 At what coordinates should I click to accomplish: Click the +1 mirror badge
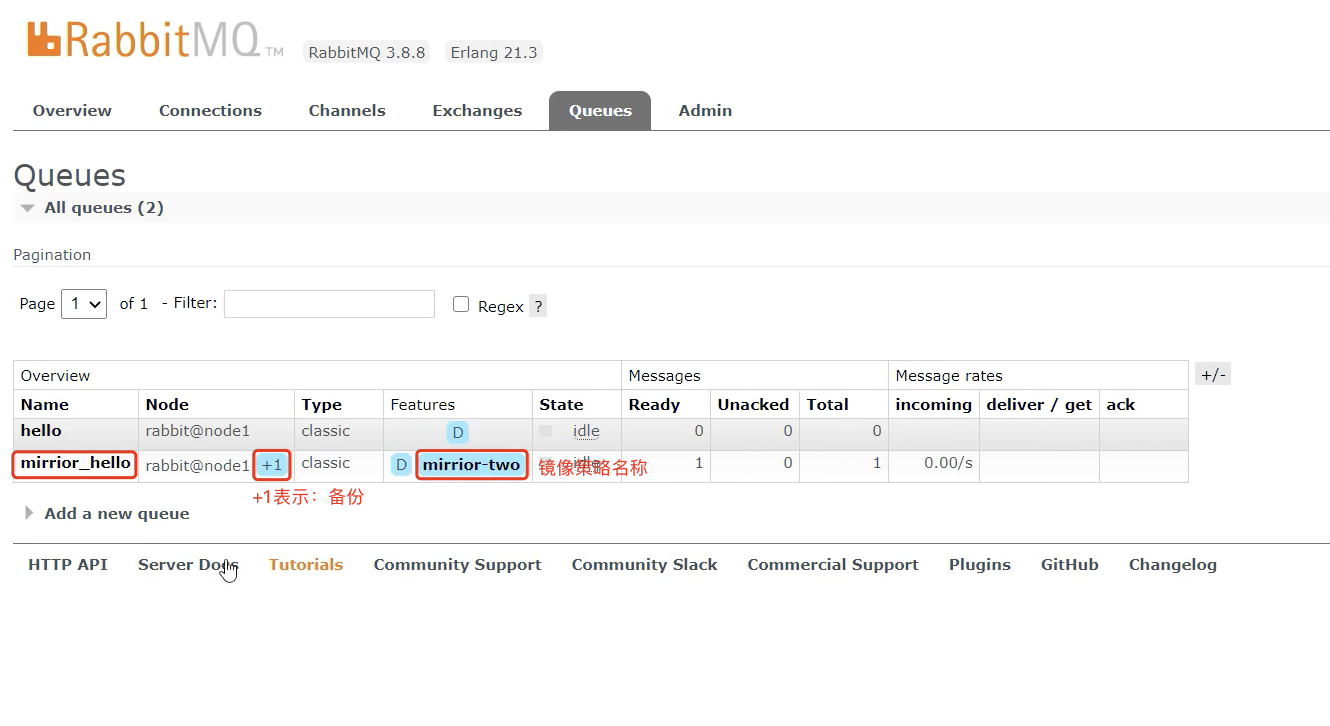coord(272,465)
